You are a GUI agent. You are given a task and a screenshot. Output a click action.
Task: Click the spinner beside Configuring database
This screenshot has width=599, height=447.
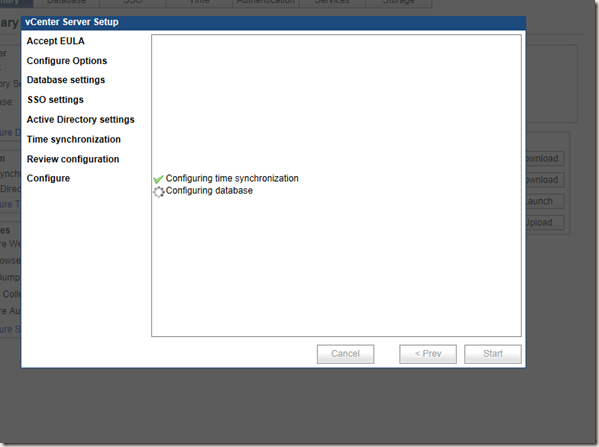(159, 192)
